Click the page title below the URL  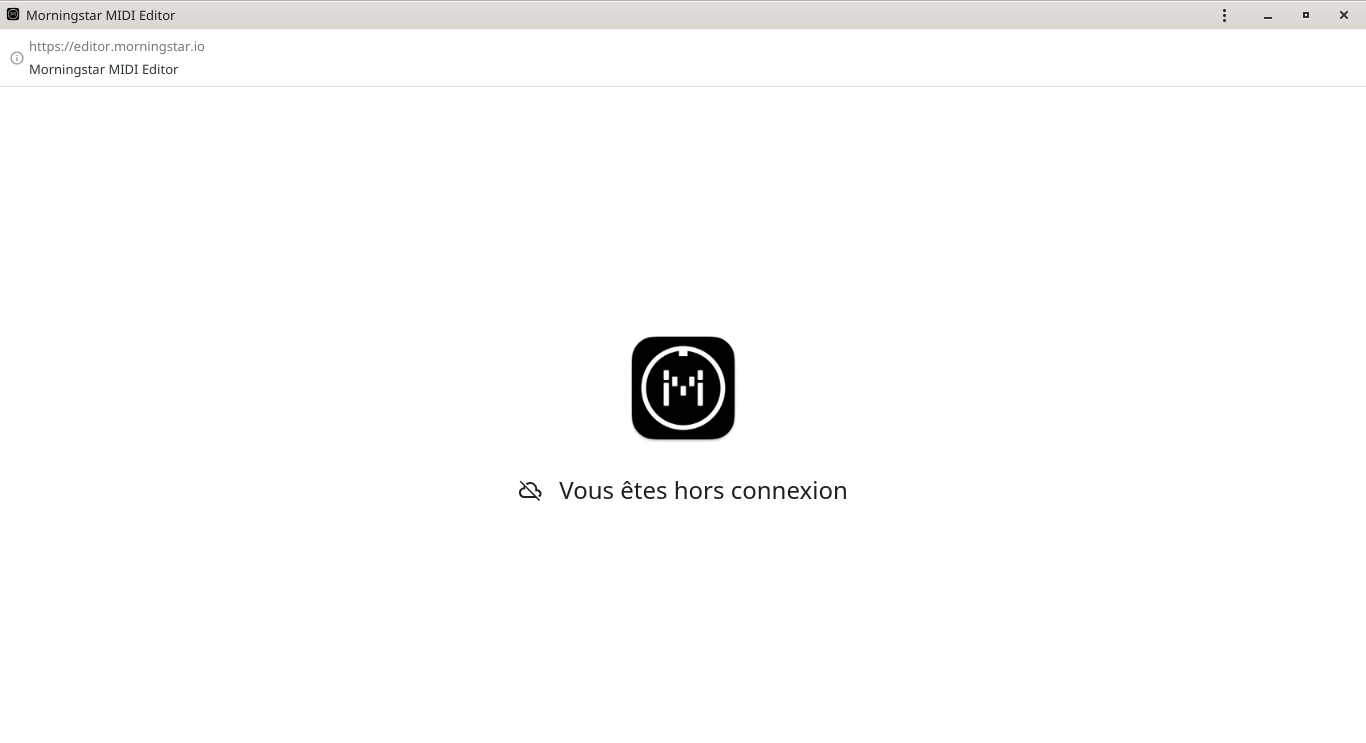click(x=104, y=69)
